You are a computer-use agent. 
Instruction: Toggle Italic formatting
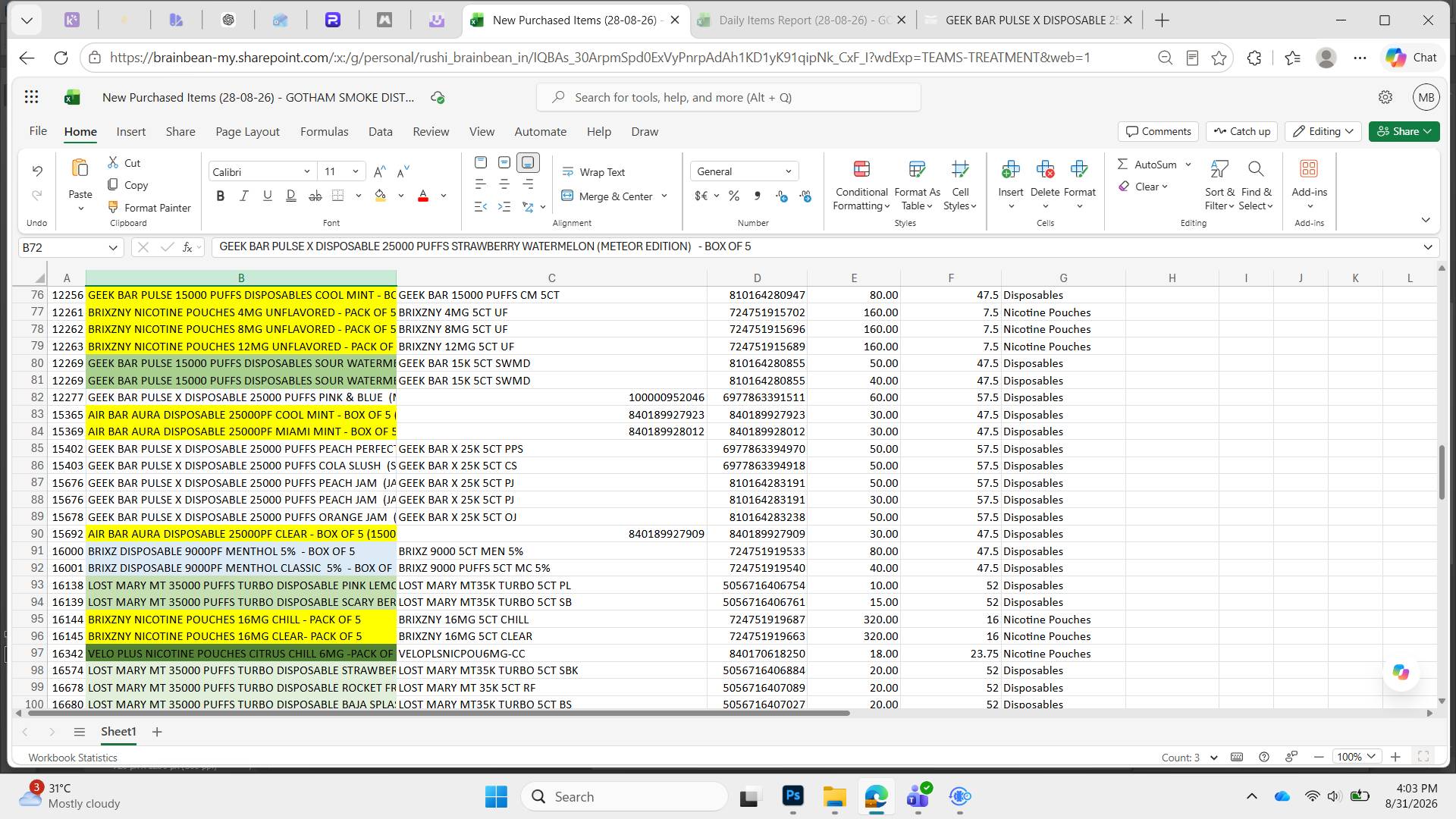pyautogui.click(x=244, y=196)
